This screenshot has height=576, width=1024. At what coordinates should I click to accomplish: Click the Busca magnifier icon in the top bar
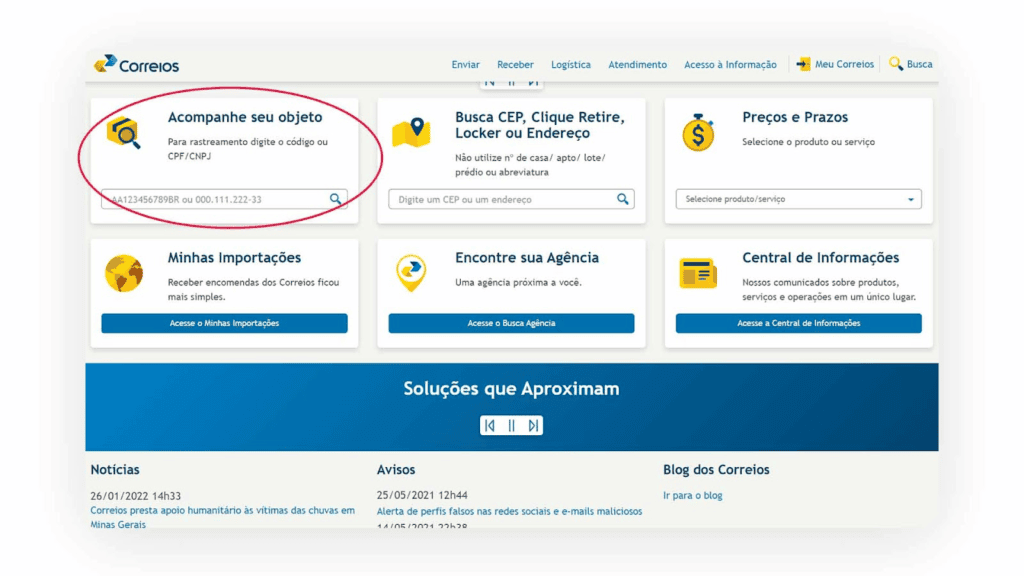coord(897,63)
